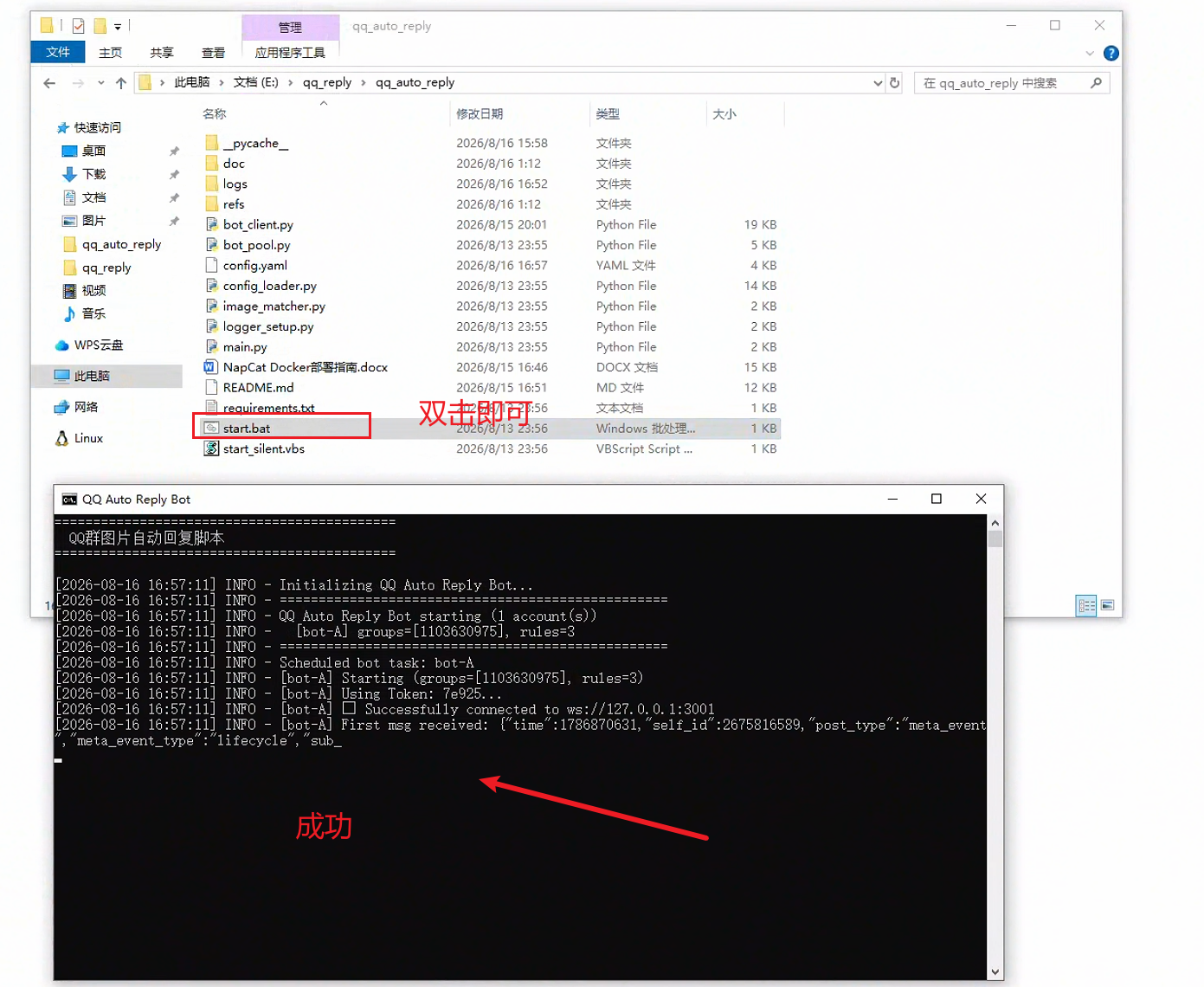The width and height of the screenshot is (1204, 987).
Task: Open 网络 in the navigation pane
Action: pyautogui.click(x=86, y=407)
